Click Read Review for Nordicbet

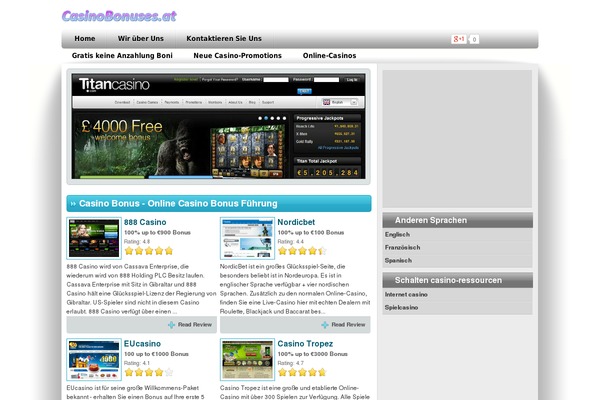[348, 325]
